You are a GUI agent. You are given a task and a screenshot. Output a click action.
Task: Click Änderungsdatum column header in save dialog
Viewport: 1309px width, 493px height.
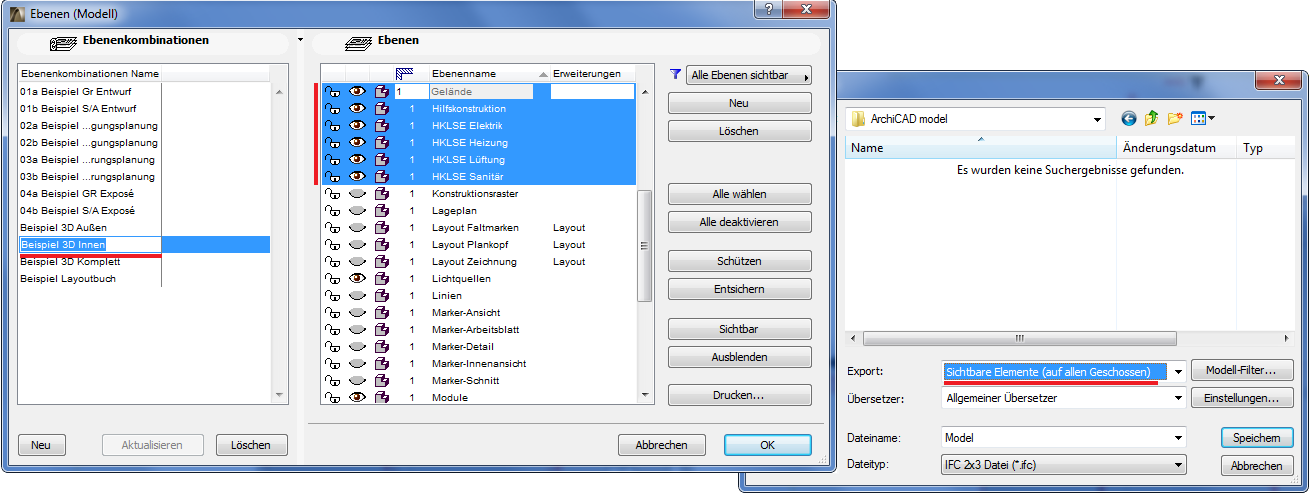[x=1176, y=148]
